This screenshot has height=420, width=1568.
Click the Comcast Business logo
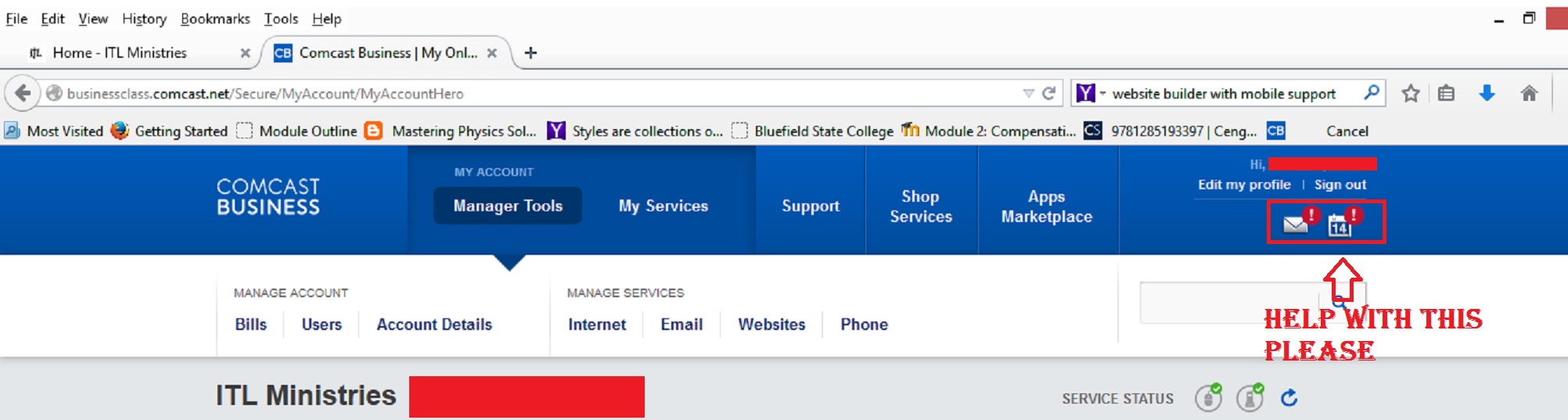click(268, 196)
